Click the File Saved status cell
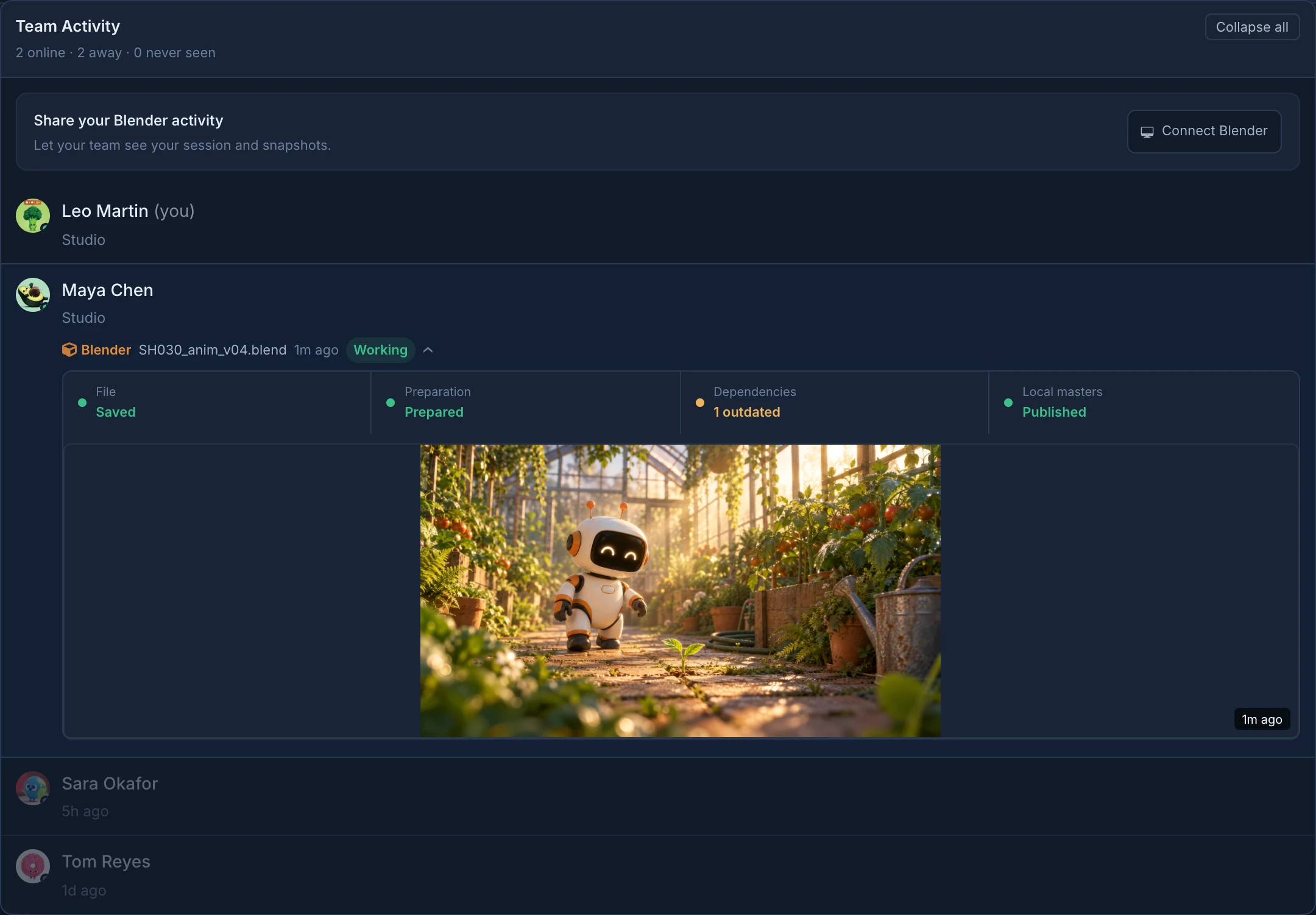1316x915 pixels. (217, 402)
